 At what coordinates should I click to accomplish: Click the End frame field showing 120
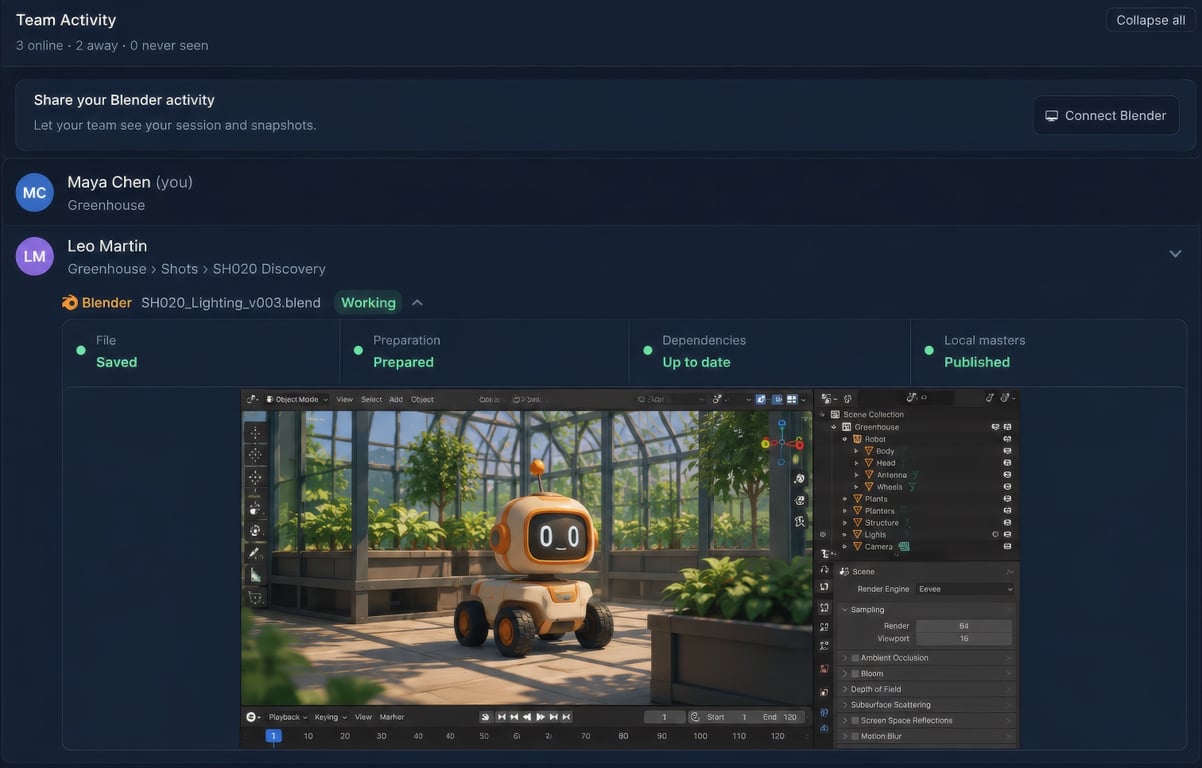(782, 717)
